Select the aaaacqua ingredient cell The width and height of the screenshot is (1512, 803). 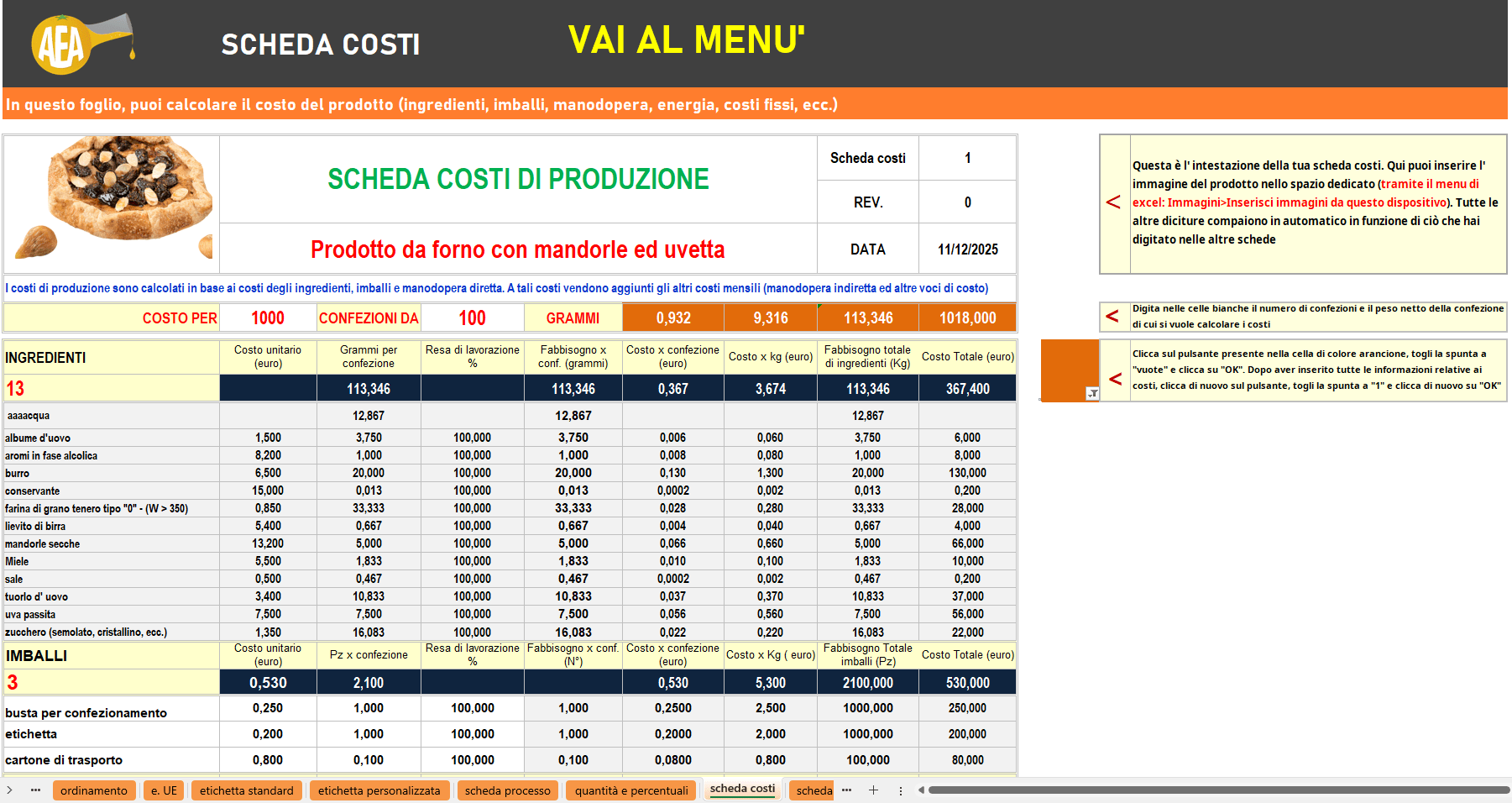[x=111, y=416]
